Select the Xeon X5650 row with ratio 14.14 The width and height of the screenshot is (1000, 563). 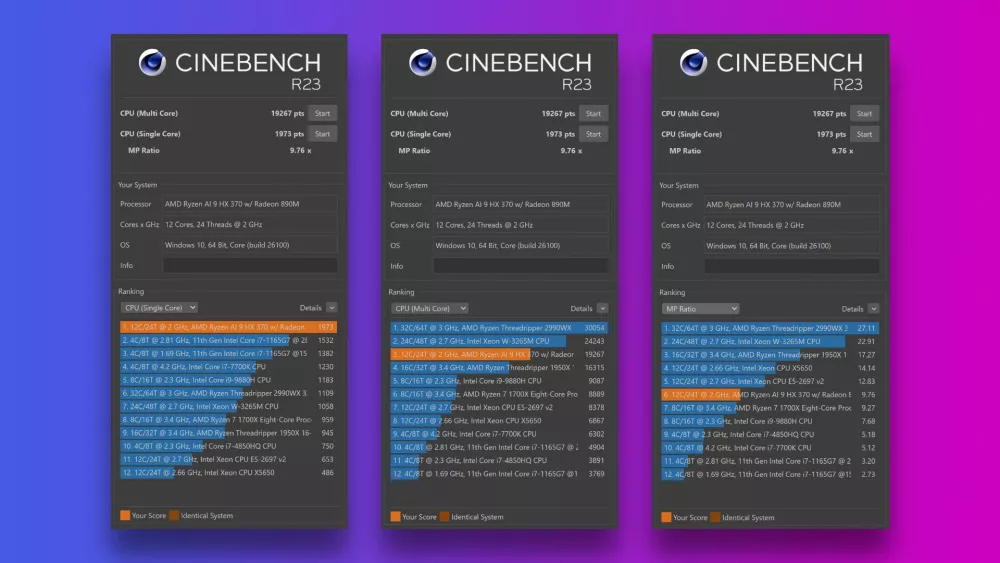click(x=770, y=368)
